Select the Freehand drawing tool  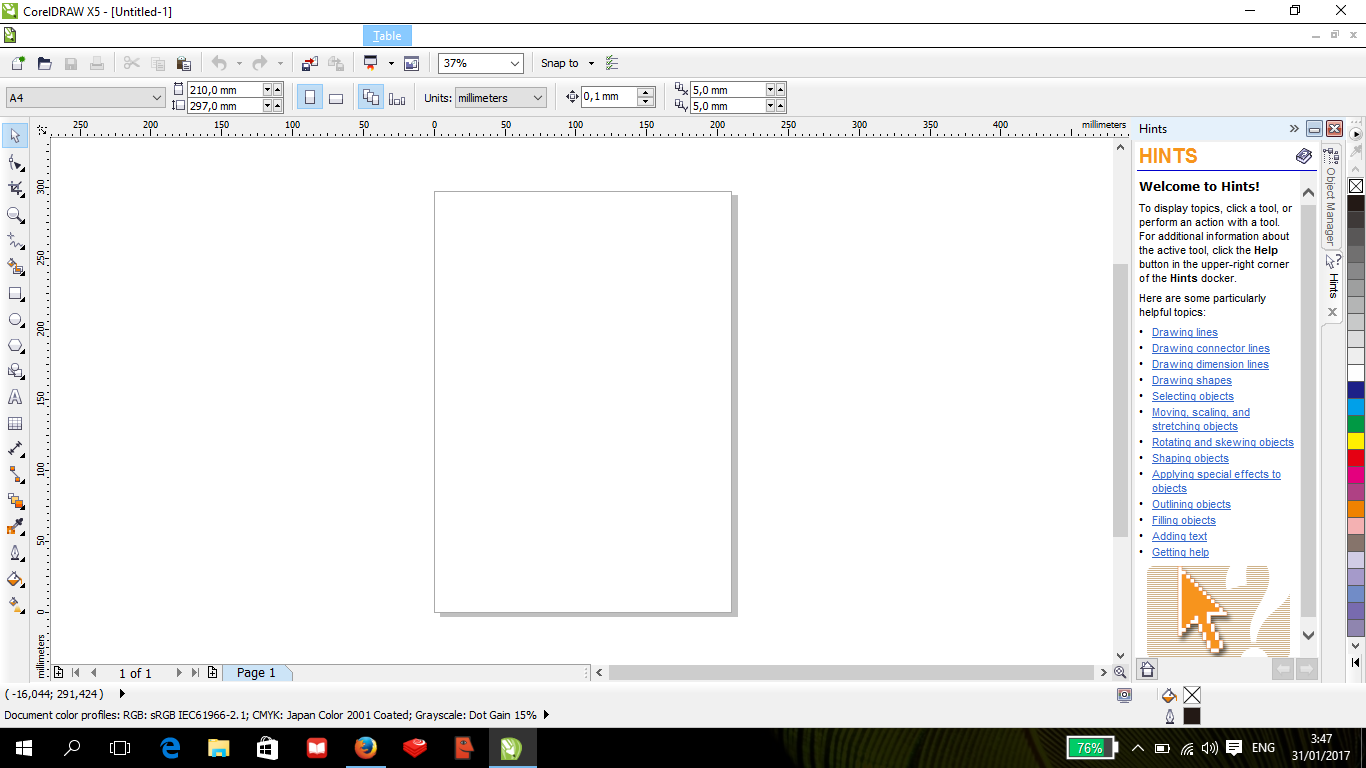click(16, 240)
